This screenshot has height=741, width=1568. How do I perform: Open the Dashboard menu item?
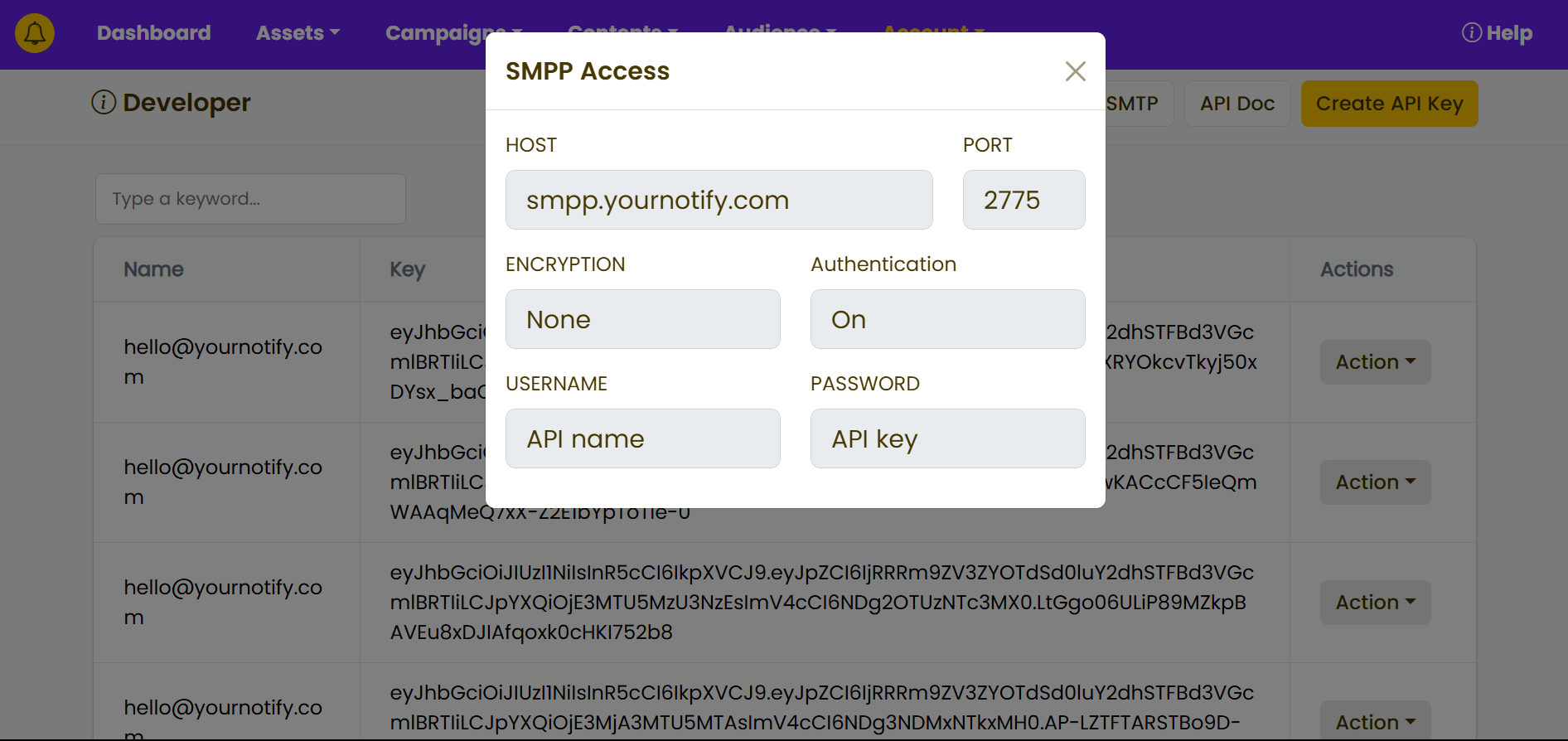point(153,33)
